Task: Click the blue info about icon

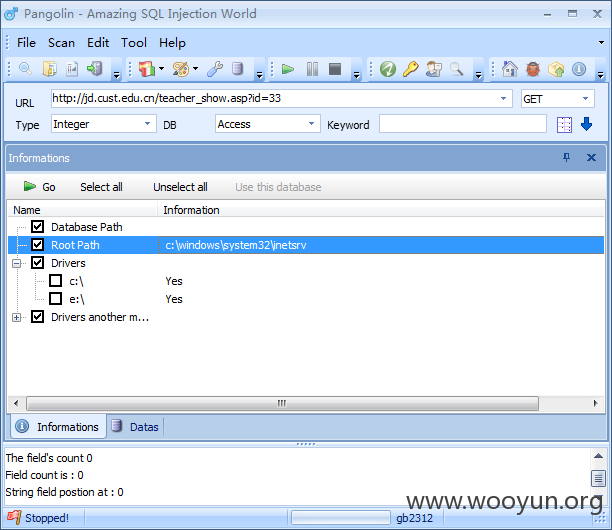Action: pyautogui.click(x=579, y=69)
